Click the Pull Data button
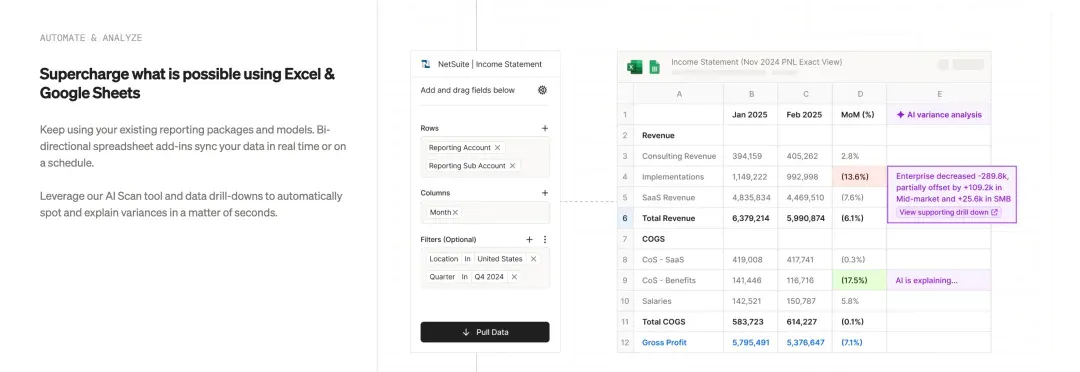This screenshot has width=1080, height=372. click(x=485, y=332)
